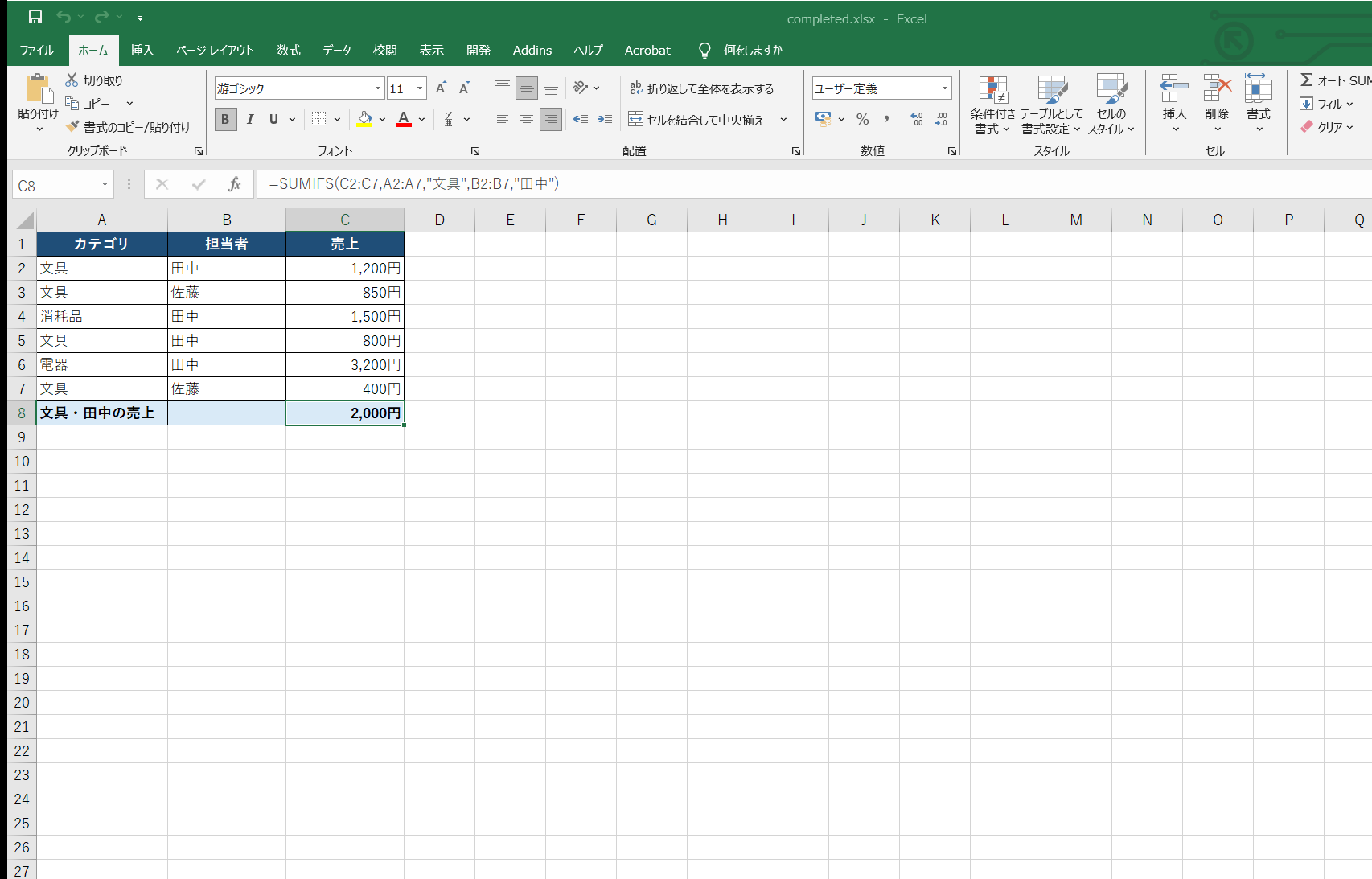Screen dimensions: 1372x879
Task: Open the フィル (Fill) dropdown
Action: pyautogui.click(x=1327, y=104)
